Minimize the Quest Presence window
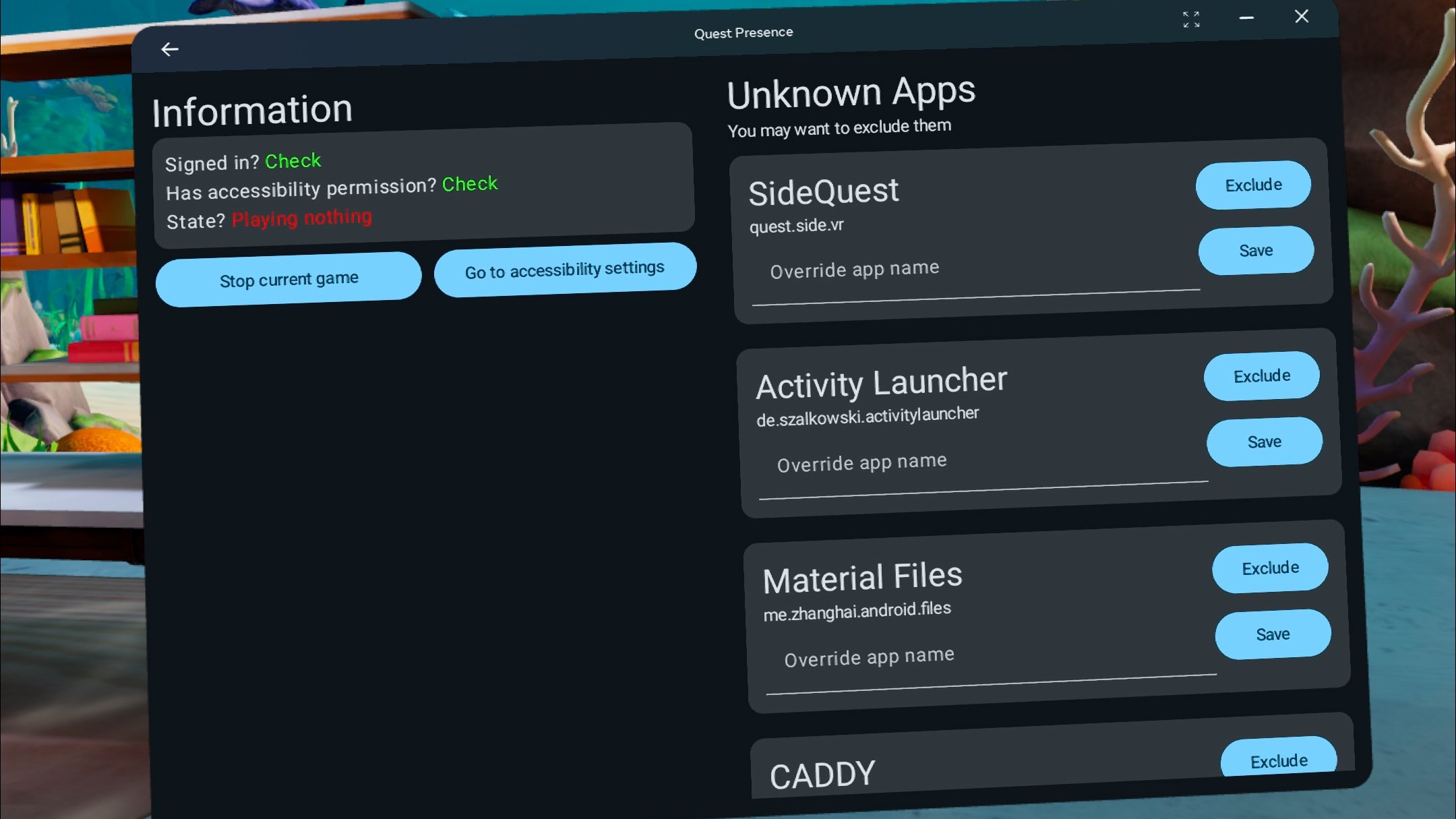The image size is (1456, 819). 1246,18
